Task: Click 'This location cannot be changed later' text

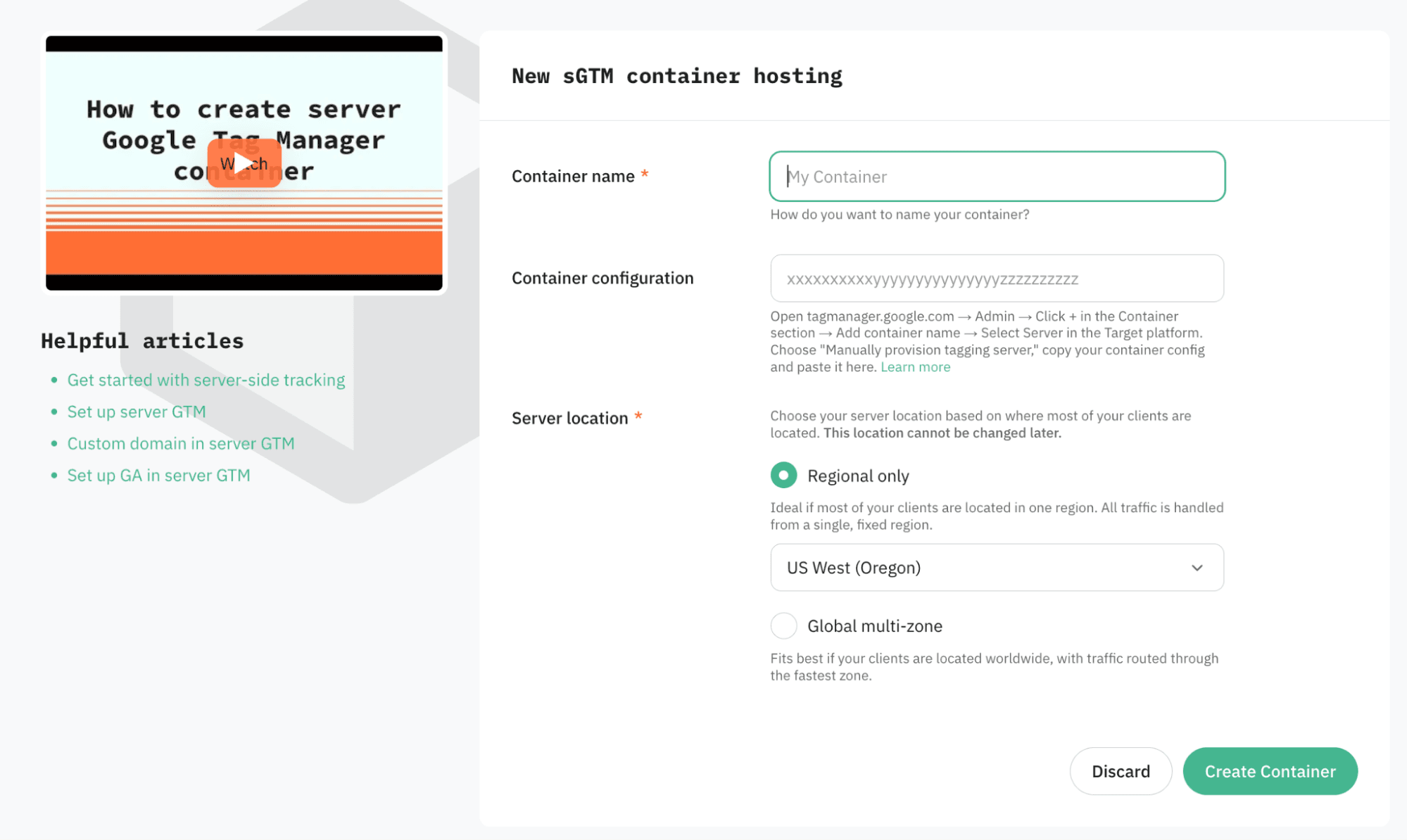Action: click(942, 433)
